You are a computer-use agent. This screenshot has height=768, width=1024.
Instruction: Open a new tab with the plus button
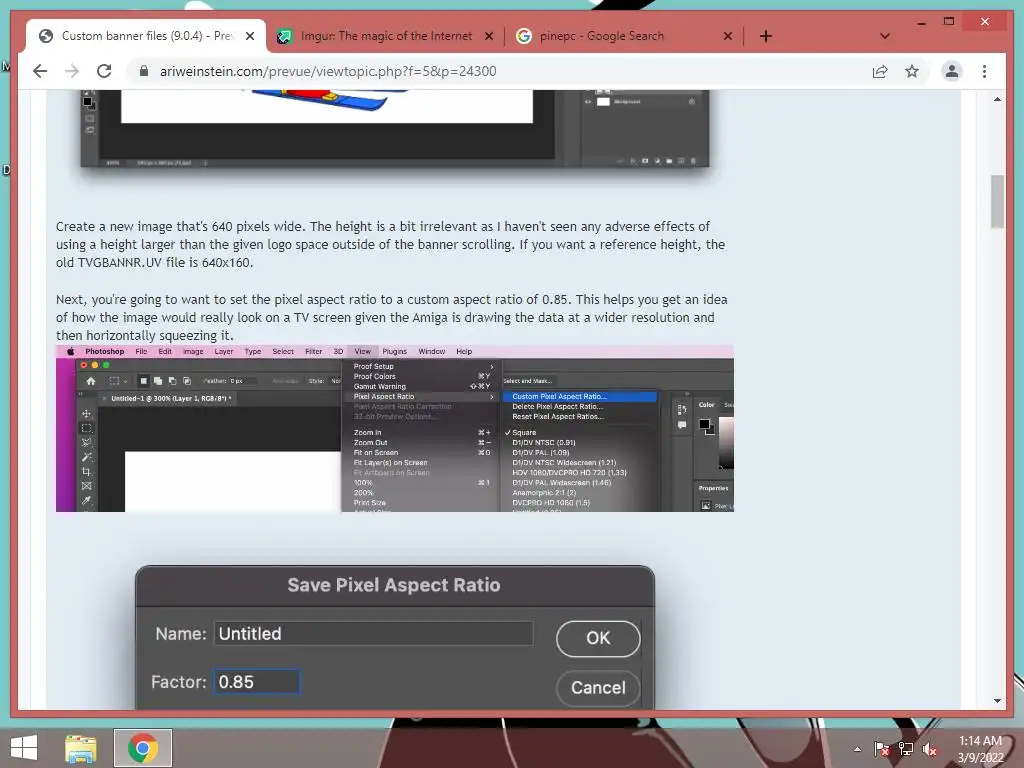766,37
